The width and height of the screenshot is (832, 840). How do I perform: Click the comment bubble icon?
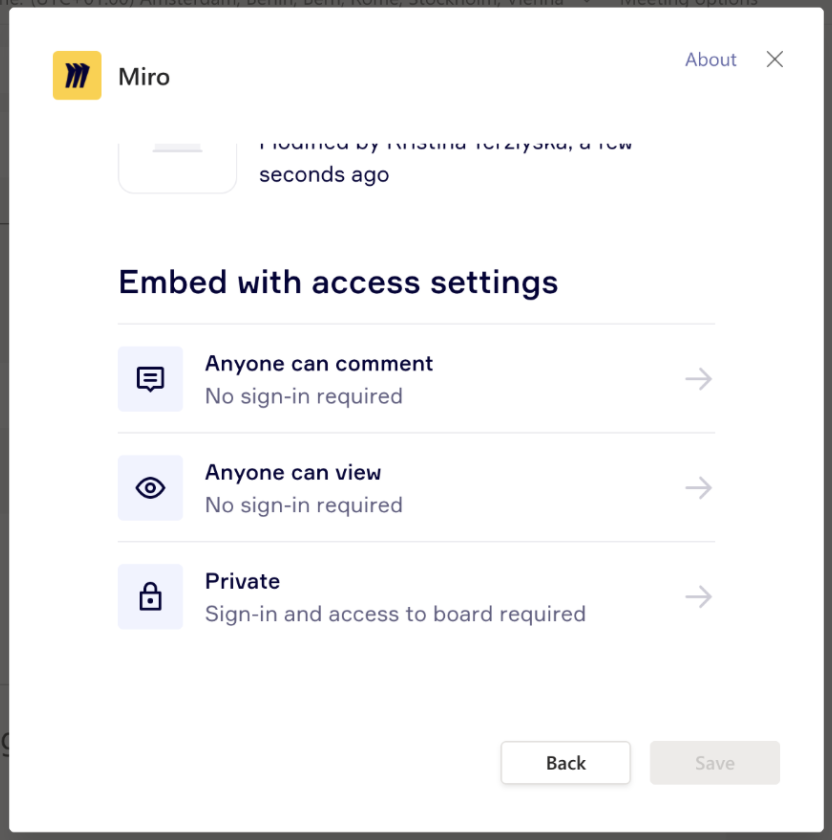pyautogui.click(x=150, y=379)
